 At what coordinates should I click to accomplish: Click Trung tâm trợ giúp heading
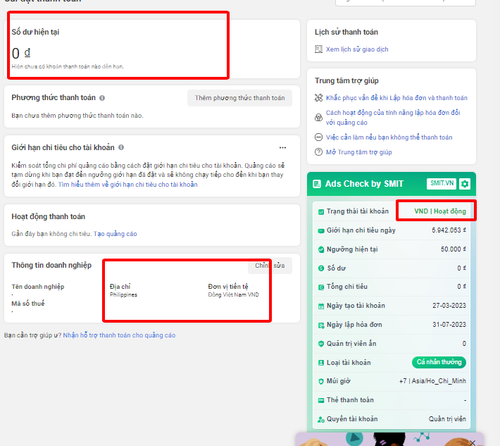coord(347,81)
